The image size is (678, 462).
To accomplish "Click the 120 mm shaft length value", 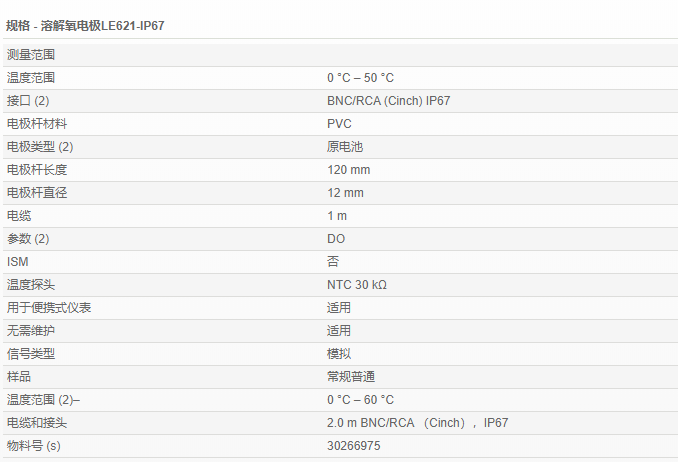I will click(x=348, y=170).
